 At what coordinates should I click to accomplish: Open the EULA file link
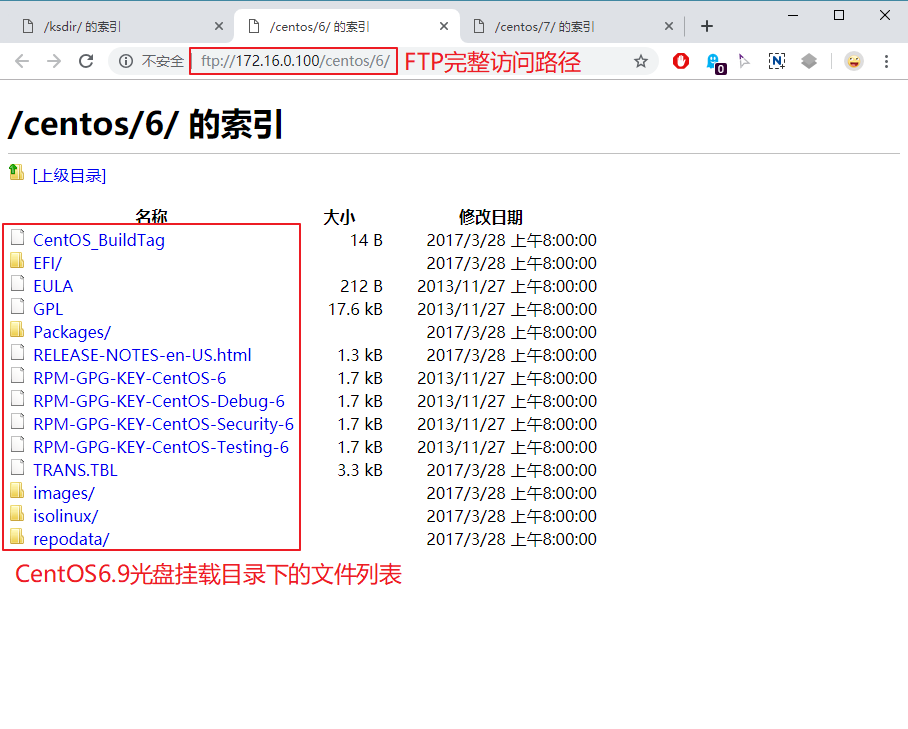[x=53, y=286]
